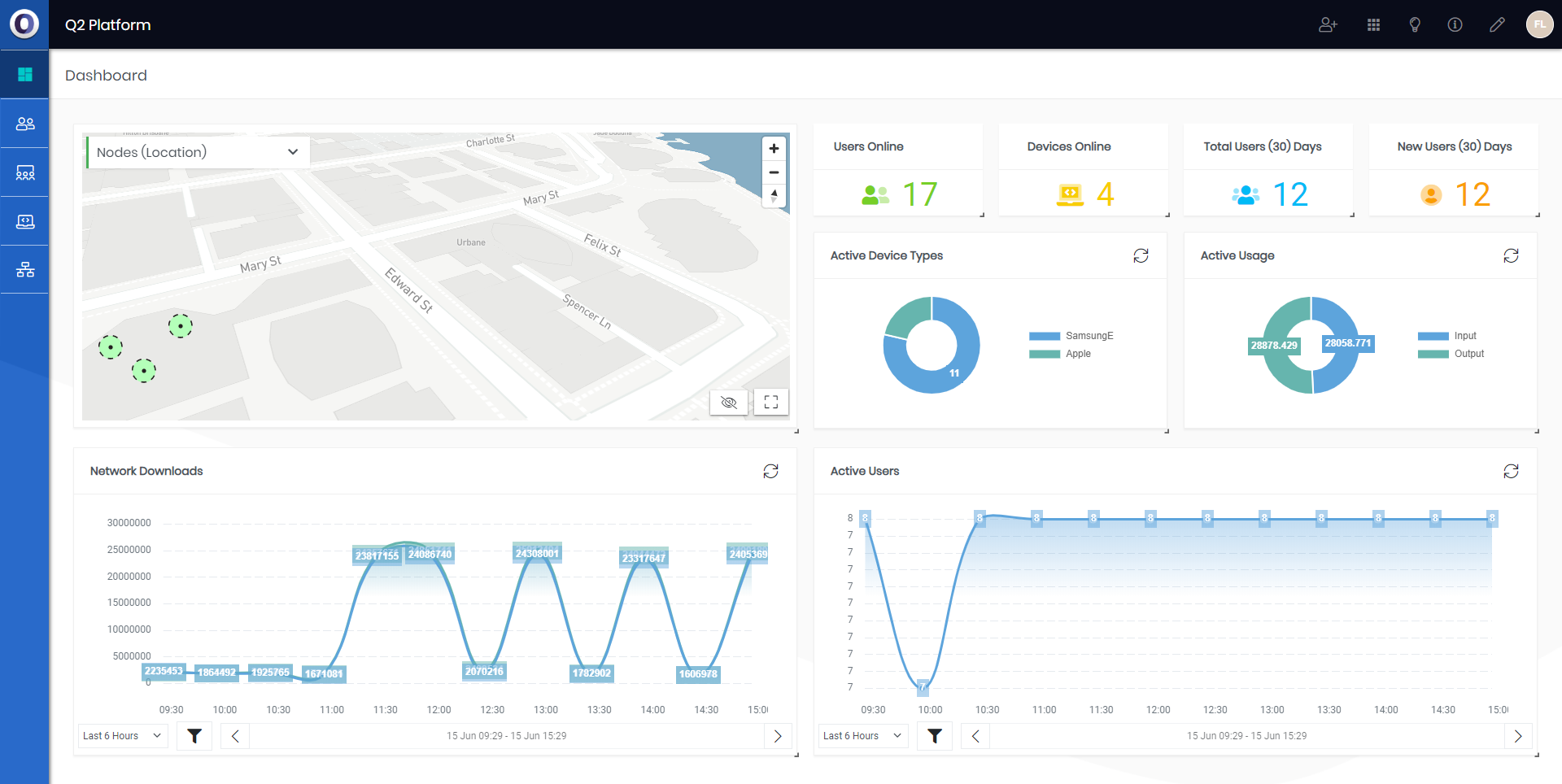
Task: Open the devices sidebar icon
Action: (x=25, y=221)
